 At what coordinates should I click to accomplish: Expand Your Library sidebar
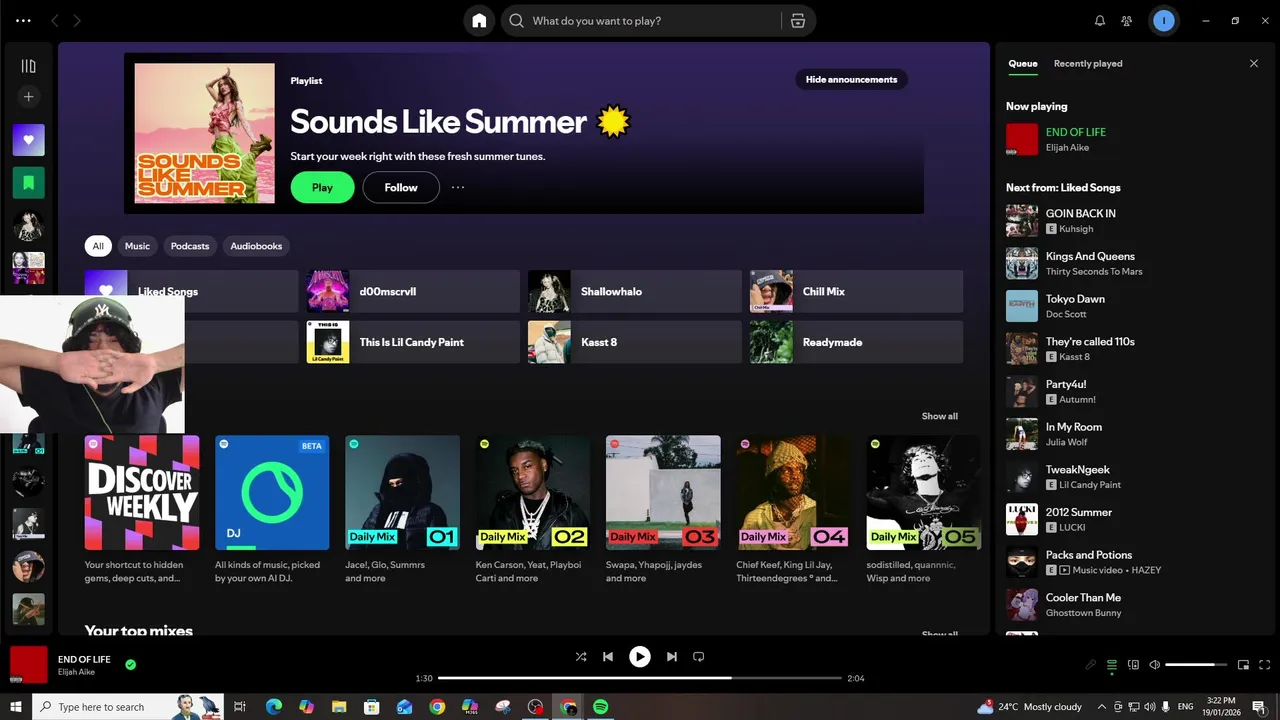tap(28, 66)
